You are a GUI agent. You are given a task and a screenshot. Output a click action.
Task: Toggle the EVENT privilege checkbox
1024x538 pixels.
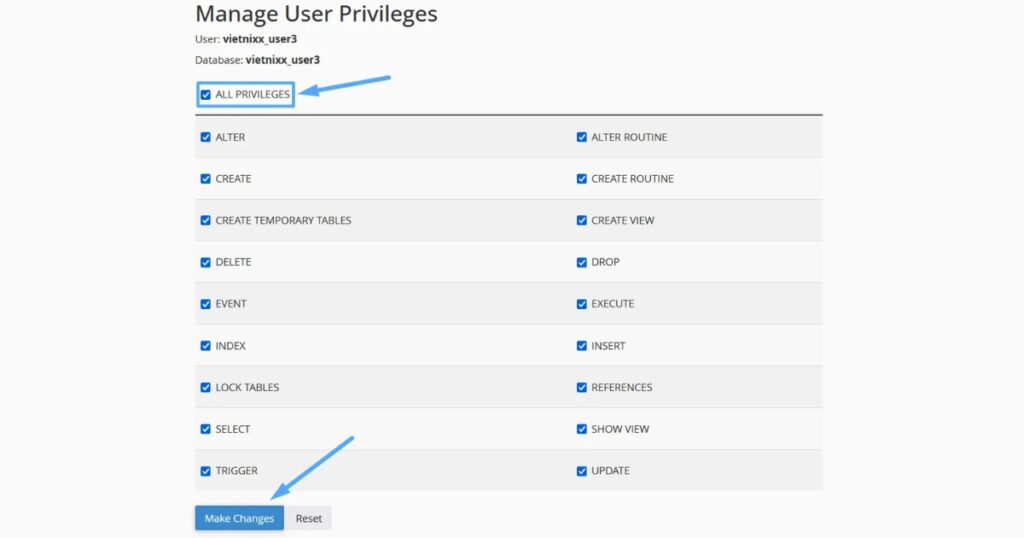point(206,304)
